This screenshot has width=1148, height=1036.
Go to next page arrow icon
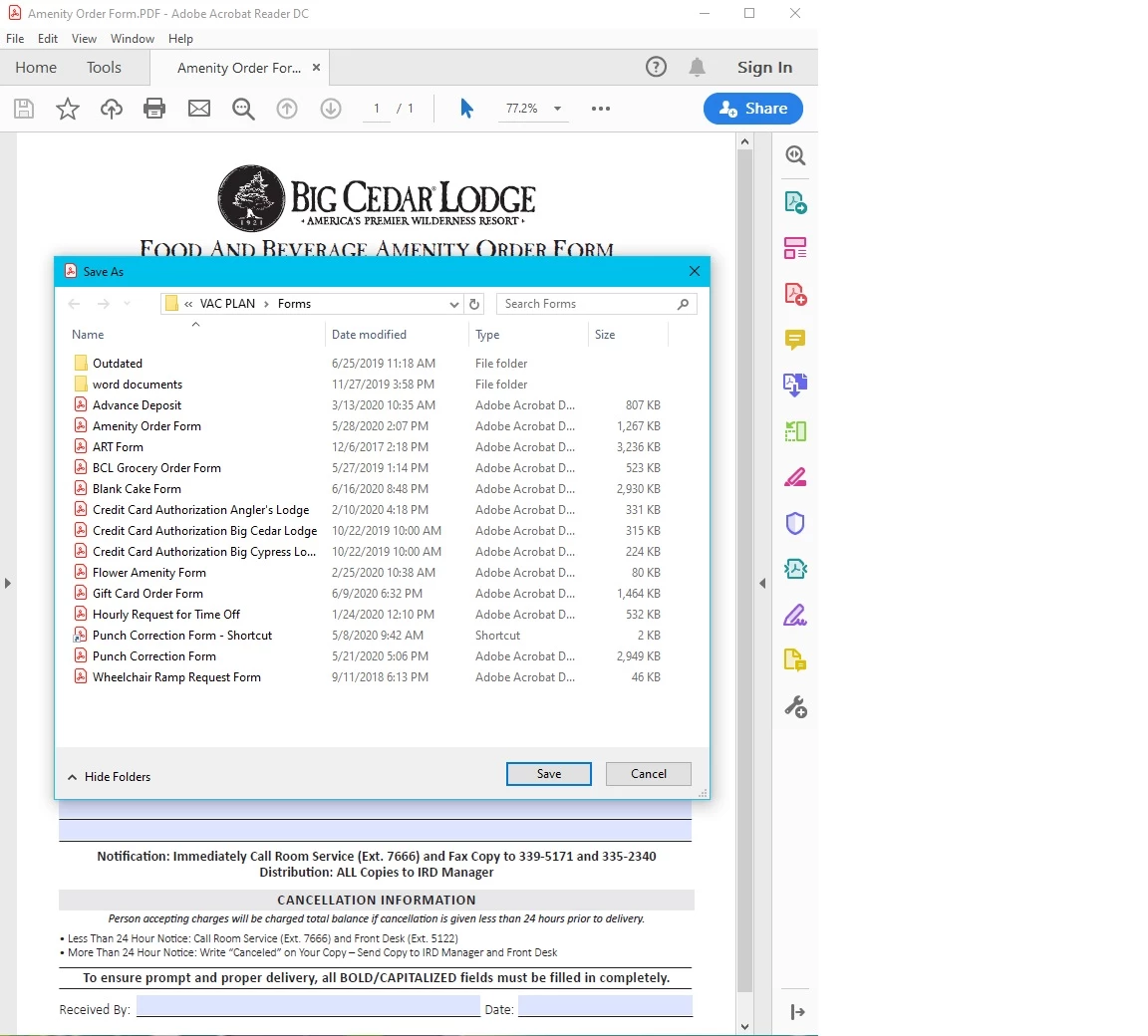pyautogui.click(x=331, y=109)
